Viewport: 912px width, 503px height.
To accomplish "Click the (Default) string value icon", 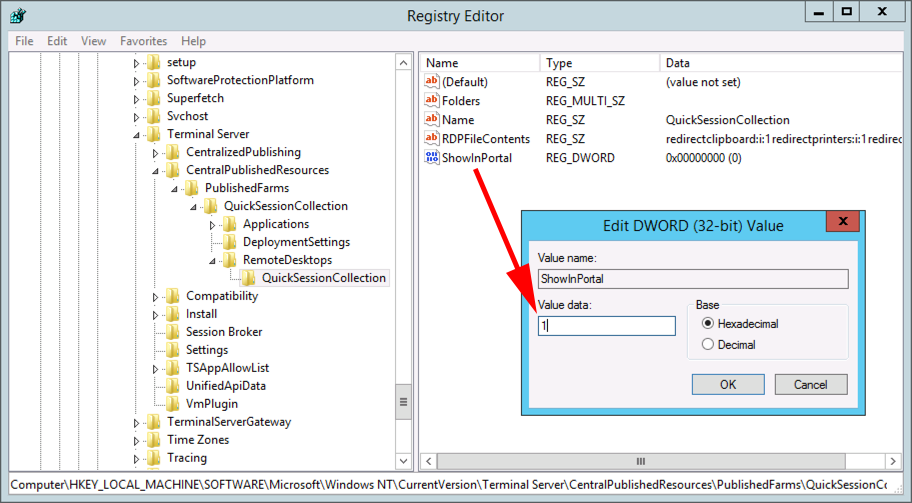I will coord(432,81).
